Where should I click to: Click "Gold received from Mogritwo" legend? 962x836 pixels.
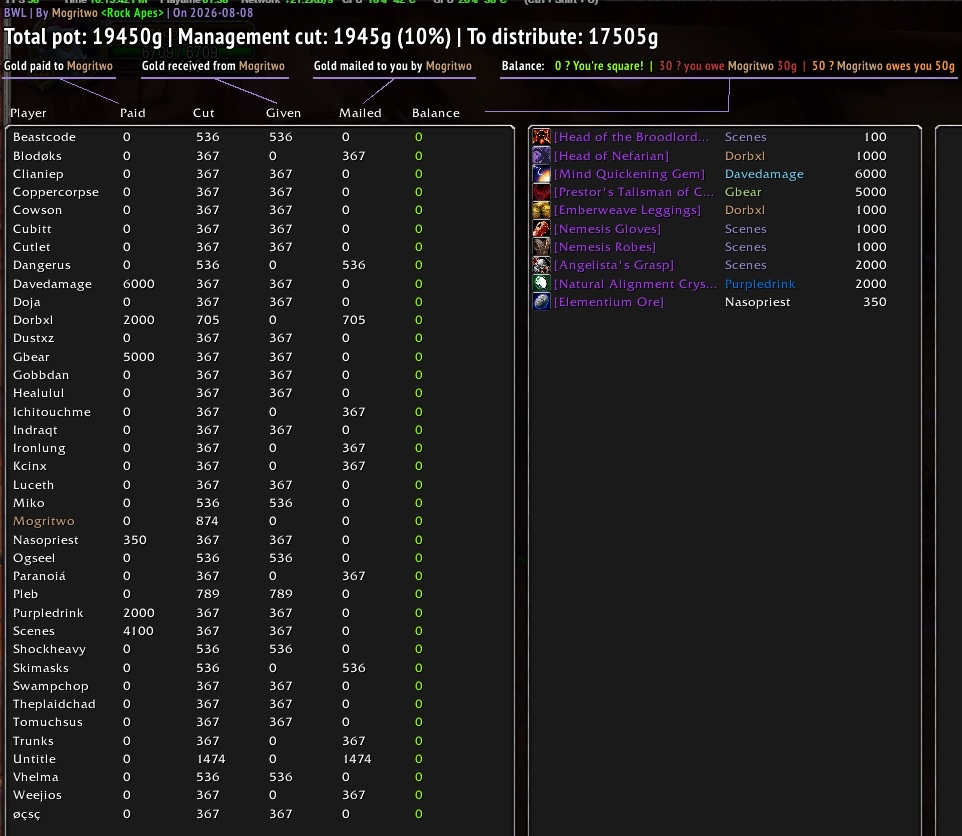click(213, 66)
